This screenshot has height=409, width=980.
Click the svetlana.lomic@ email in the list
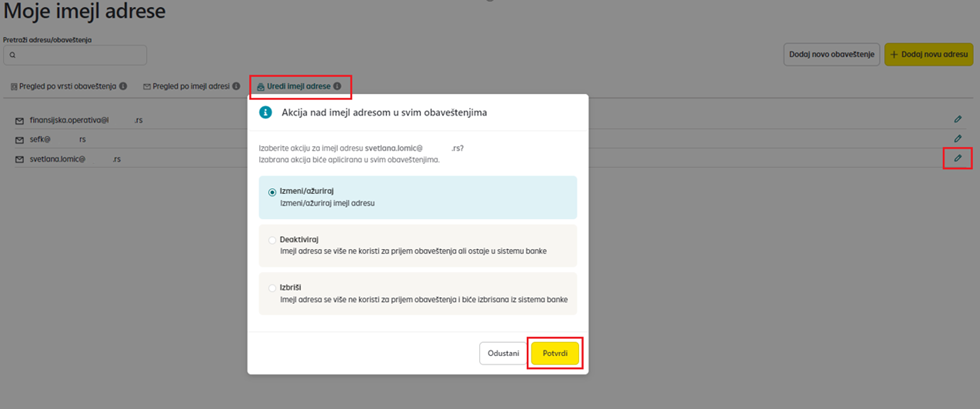(75, 160)
